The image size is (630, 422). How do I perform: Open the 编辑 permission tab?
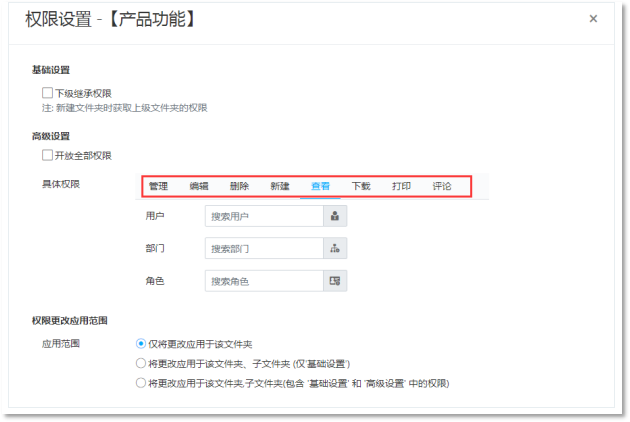(199, 186)
